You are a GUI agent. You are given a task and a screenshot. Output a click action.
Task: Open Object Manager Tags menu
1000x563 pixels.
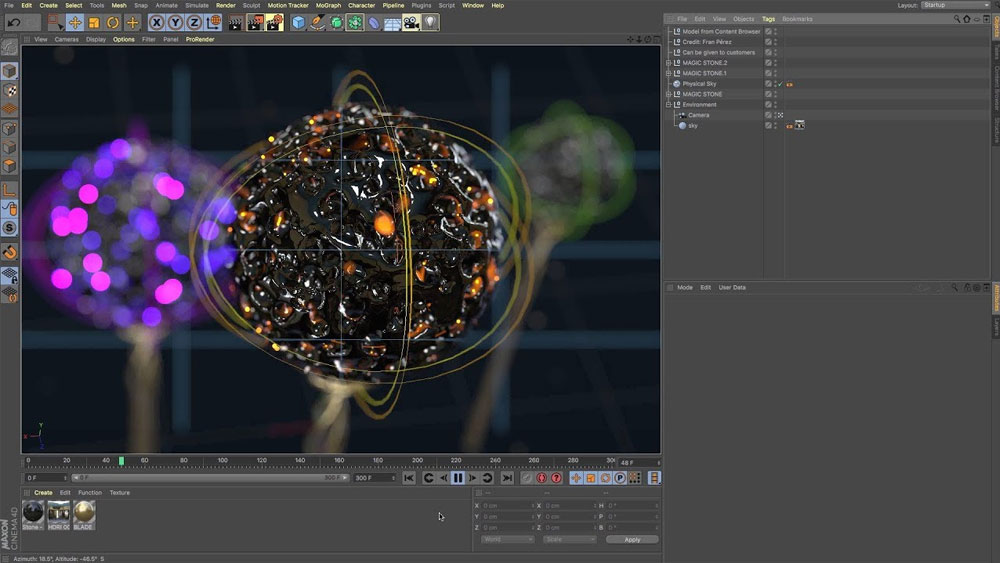(x=768, y=19)
